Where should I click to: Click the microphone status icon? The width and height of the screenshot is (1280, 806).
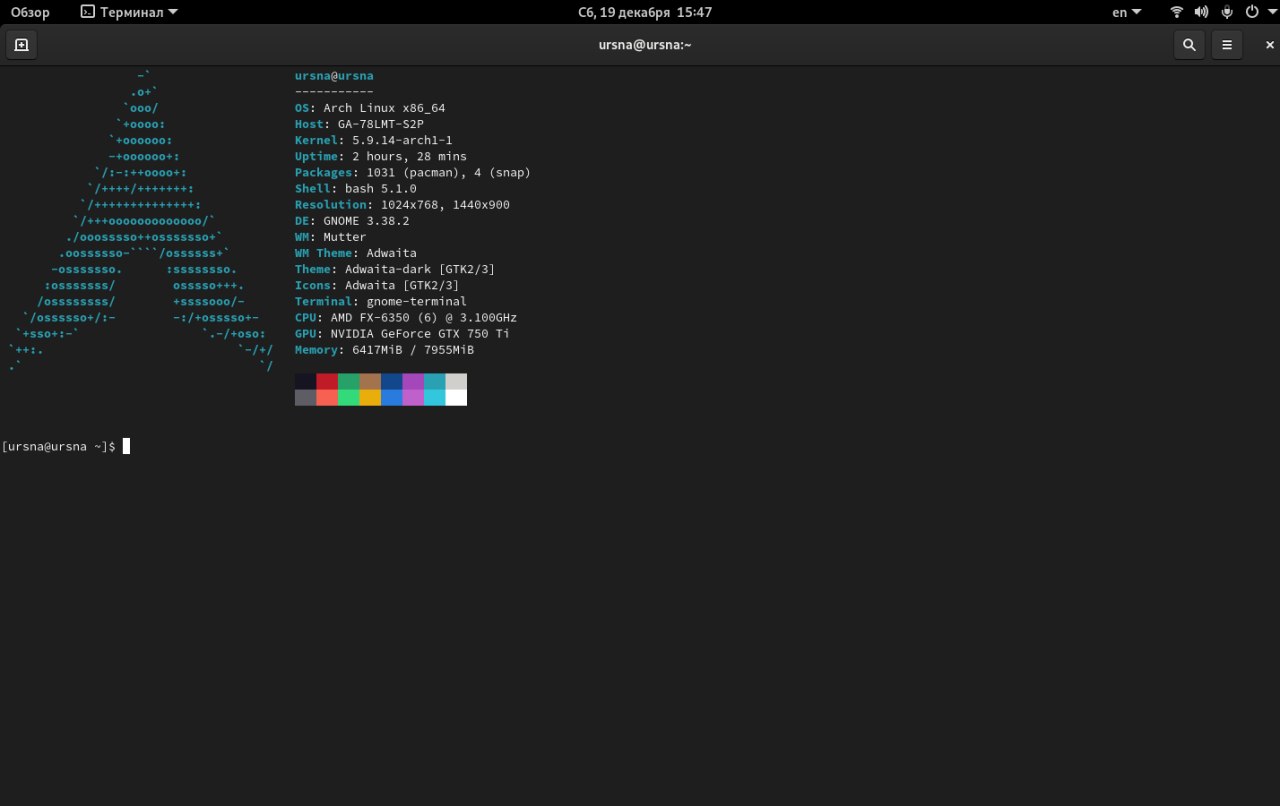click(1227, 12)
